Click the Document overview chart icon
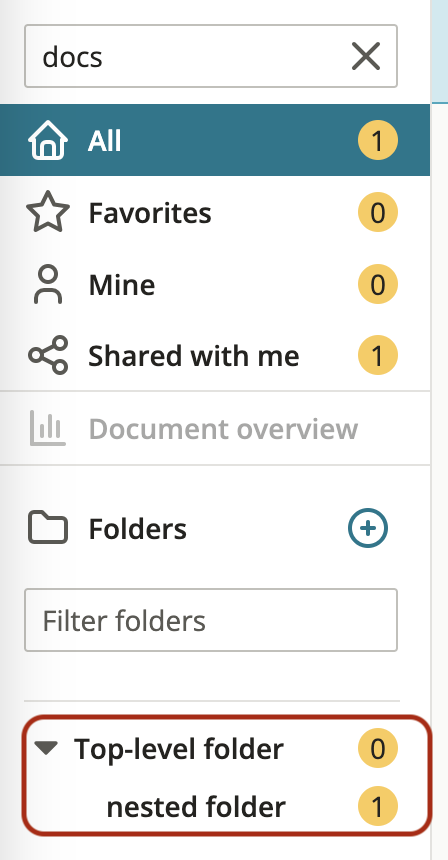This screenshot has width=448, height=860. tap(48, 428)
